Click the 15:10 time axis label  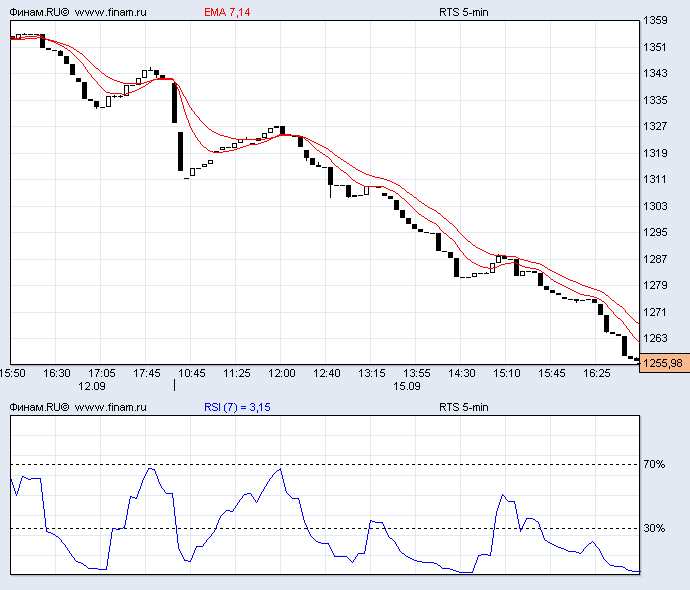(506, 374)
